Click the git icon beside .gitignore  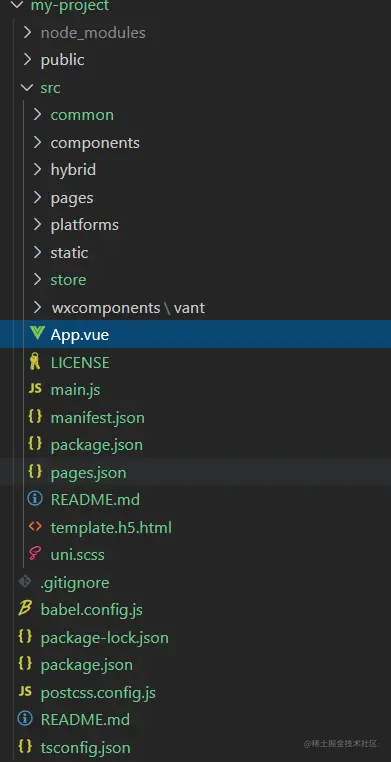click(x=25, y=582)
